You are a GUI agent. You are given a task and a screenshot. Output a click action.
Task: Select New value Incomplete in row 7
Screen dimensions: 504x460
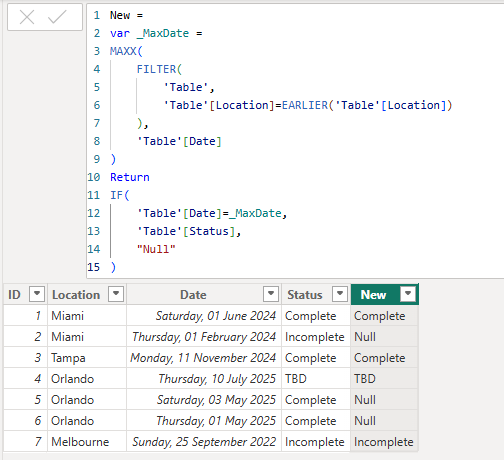(384, 442)
